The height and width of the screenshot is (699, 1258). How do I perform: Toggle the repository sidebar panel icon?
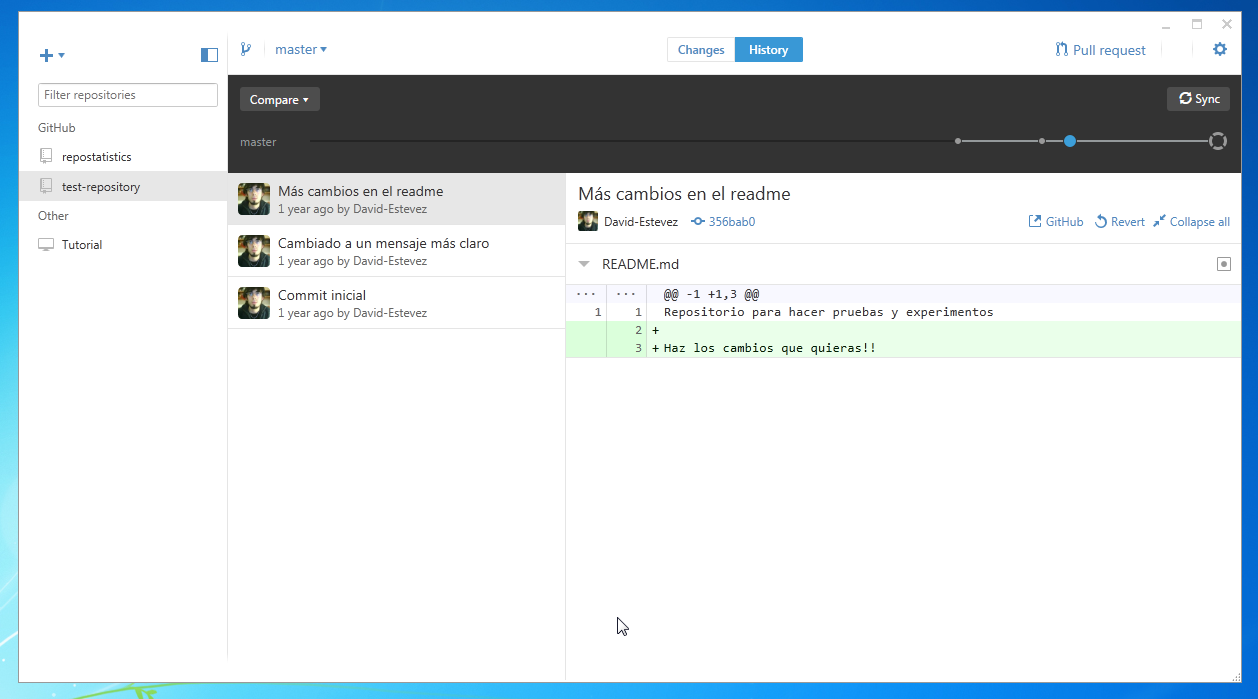(x=209, y=55)
